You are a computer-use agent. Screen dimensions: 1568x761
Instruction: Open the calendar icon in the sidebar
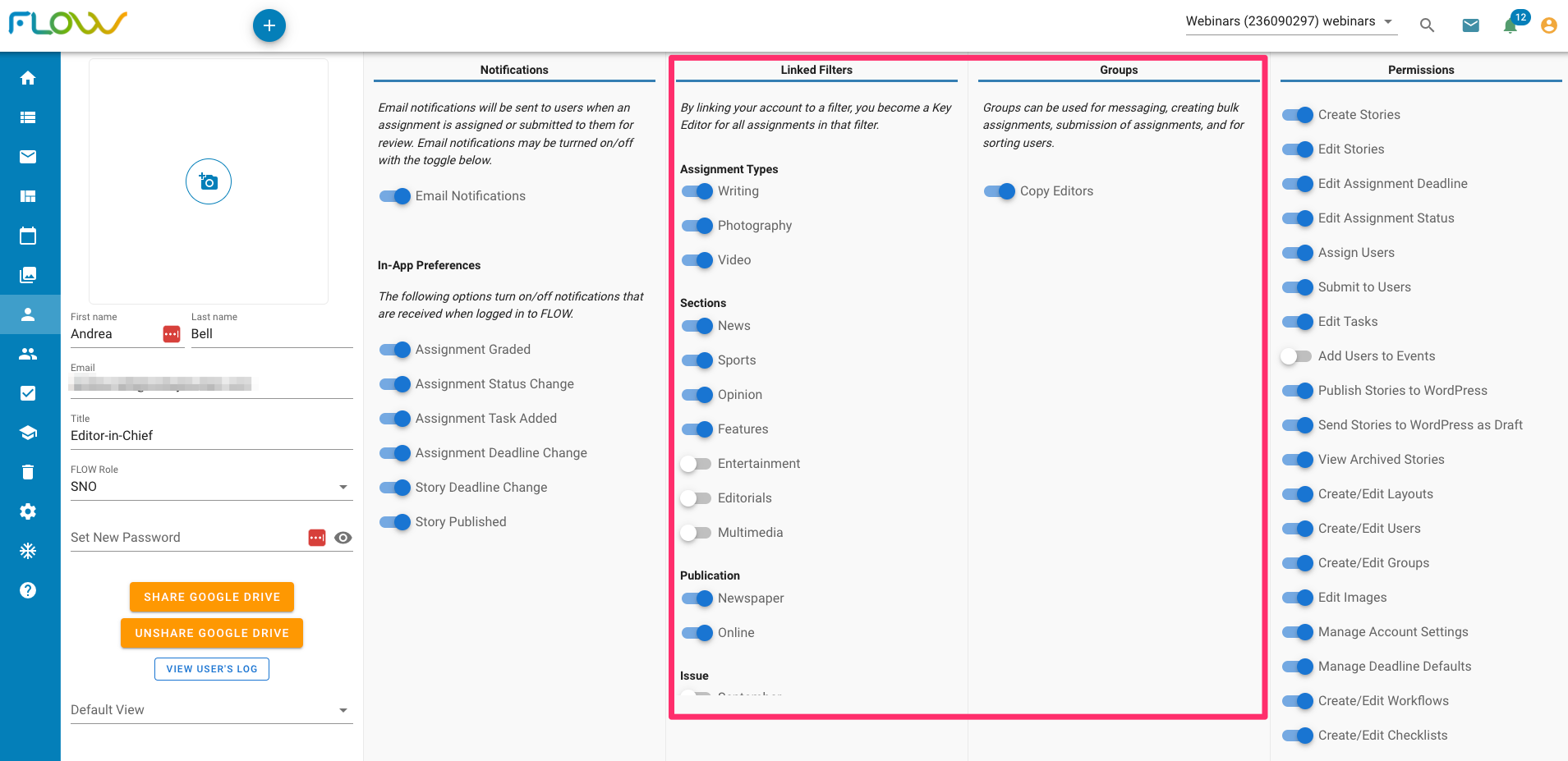pos(28,236)
